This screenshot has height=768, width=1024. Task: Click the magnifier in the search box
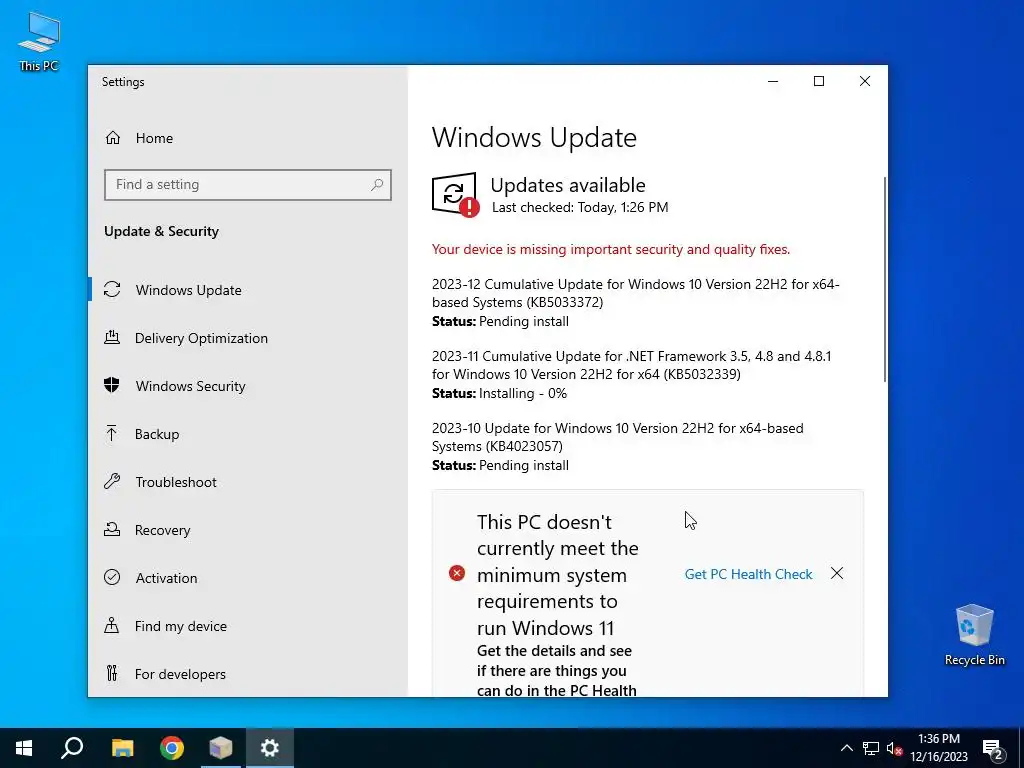377,185
